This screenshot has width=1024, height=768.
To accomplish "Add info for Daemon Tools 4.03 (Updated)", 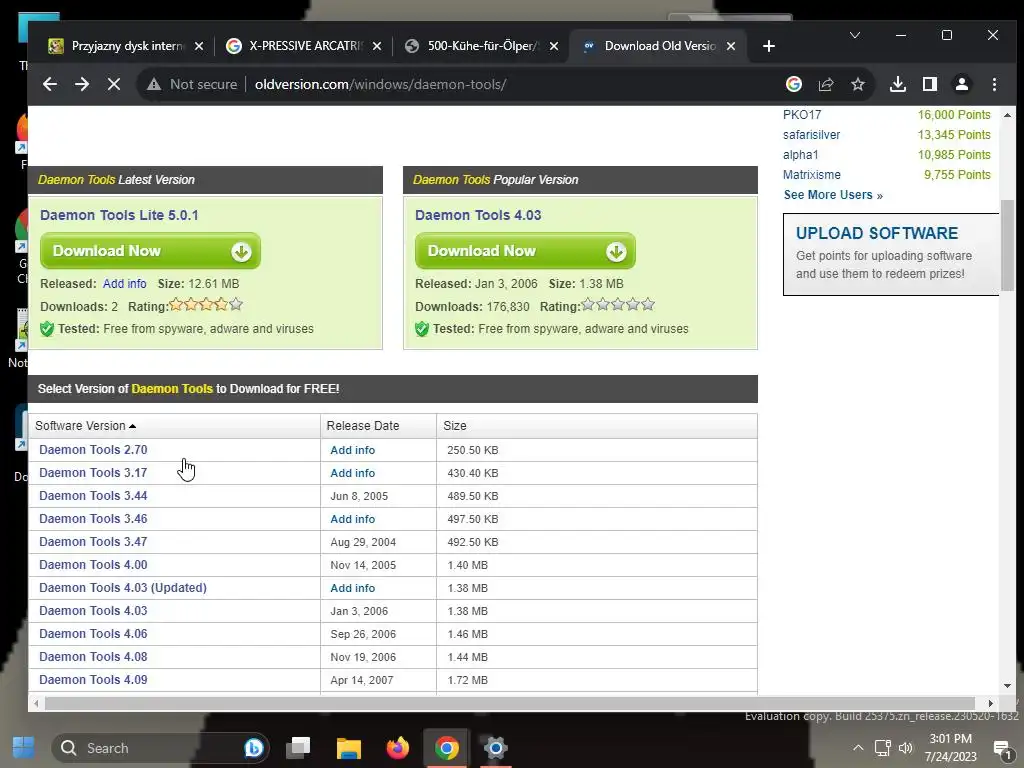I will 353,588.
